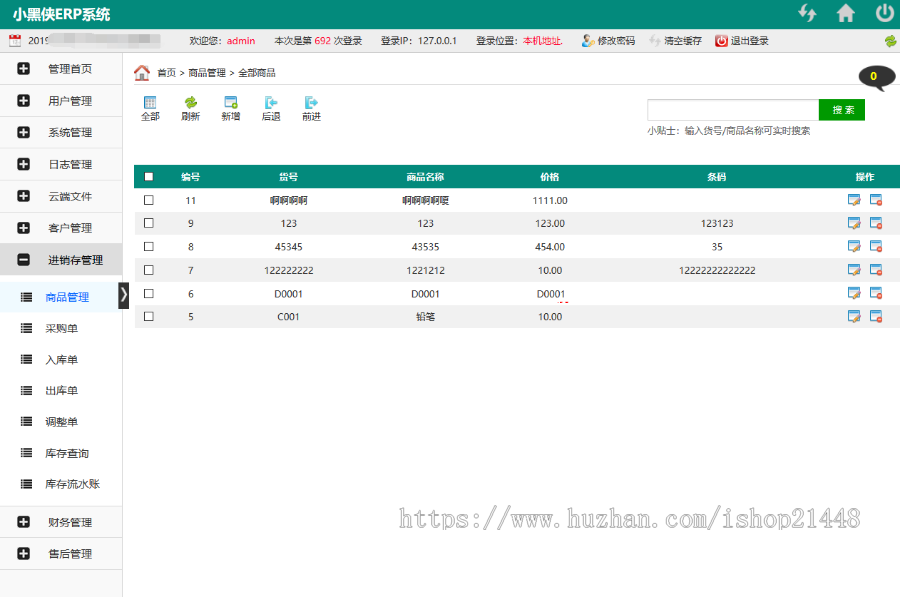
Task: Go to home via header house icon
Action: click(x=845, y=13)
